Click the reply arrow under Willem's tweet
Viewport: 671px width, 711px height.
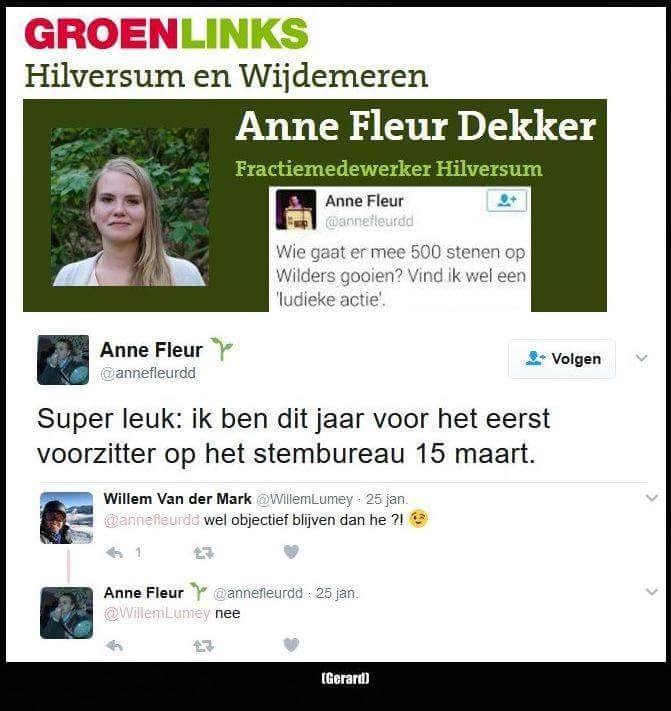tap(114, 552)
